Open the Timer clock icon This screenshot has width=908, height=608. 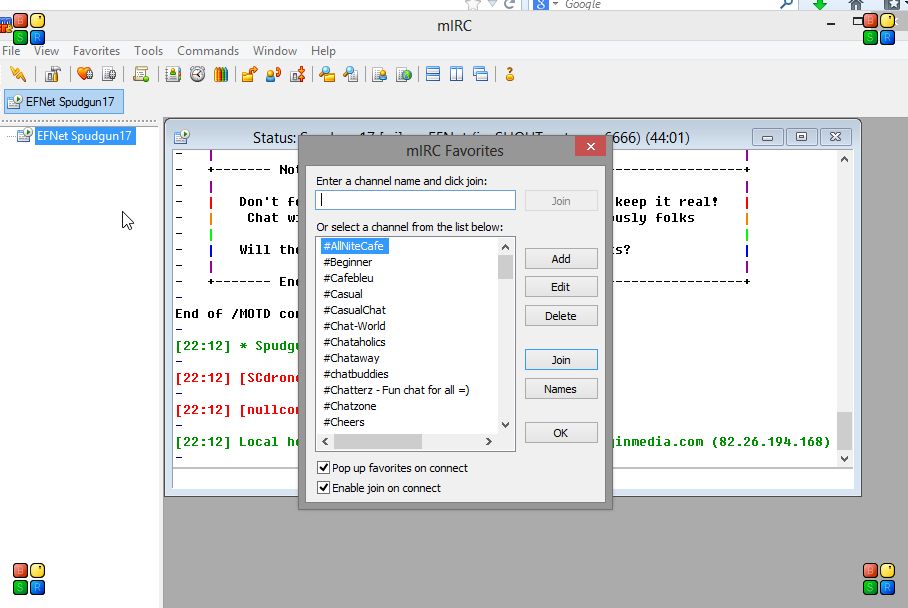tap(197, 74)
